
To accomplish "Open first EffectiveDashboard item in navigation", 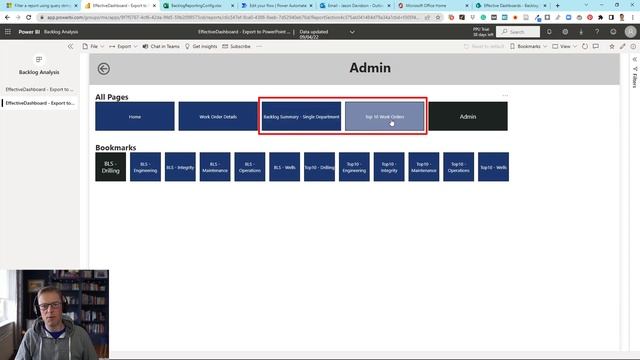I will pos(40,89).
